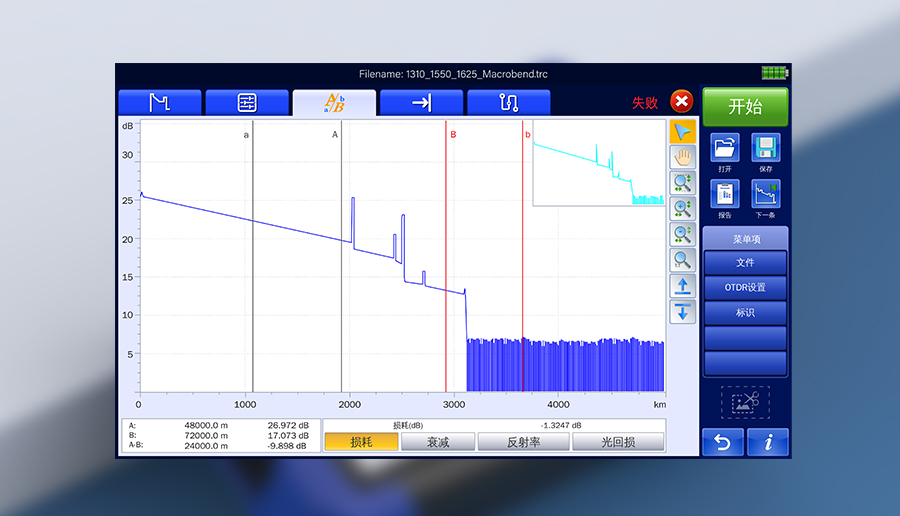Select the arrow pointer tool
The image size is (900, 516).
[x=682, y=132]
